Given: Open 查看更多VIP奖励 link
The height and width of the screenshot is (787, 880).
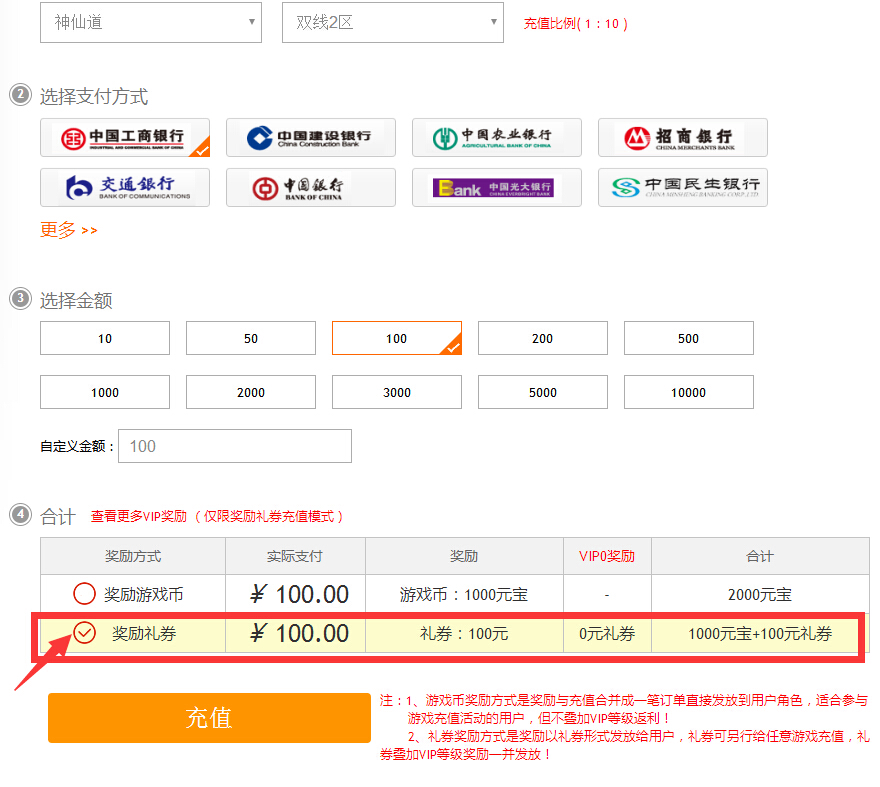Looking at the screenshot, I should click(x=139, y=516).
